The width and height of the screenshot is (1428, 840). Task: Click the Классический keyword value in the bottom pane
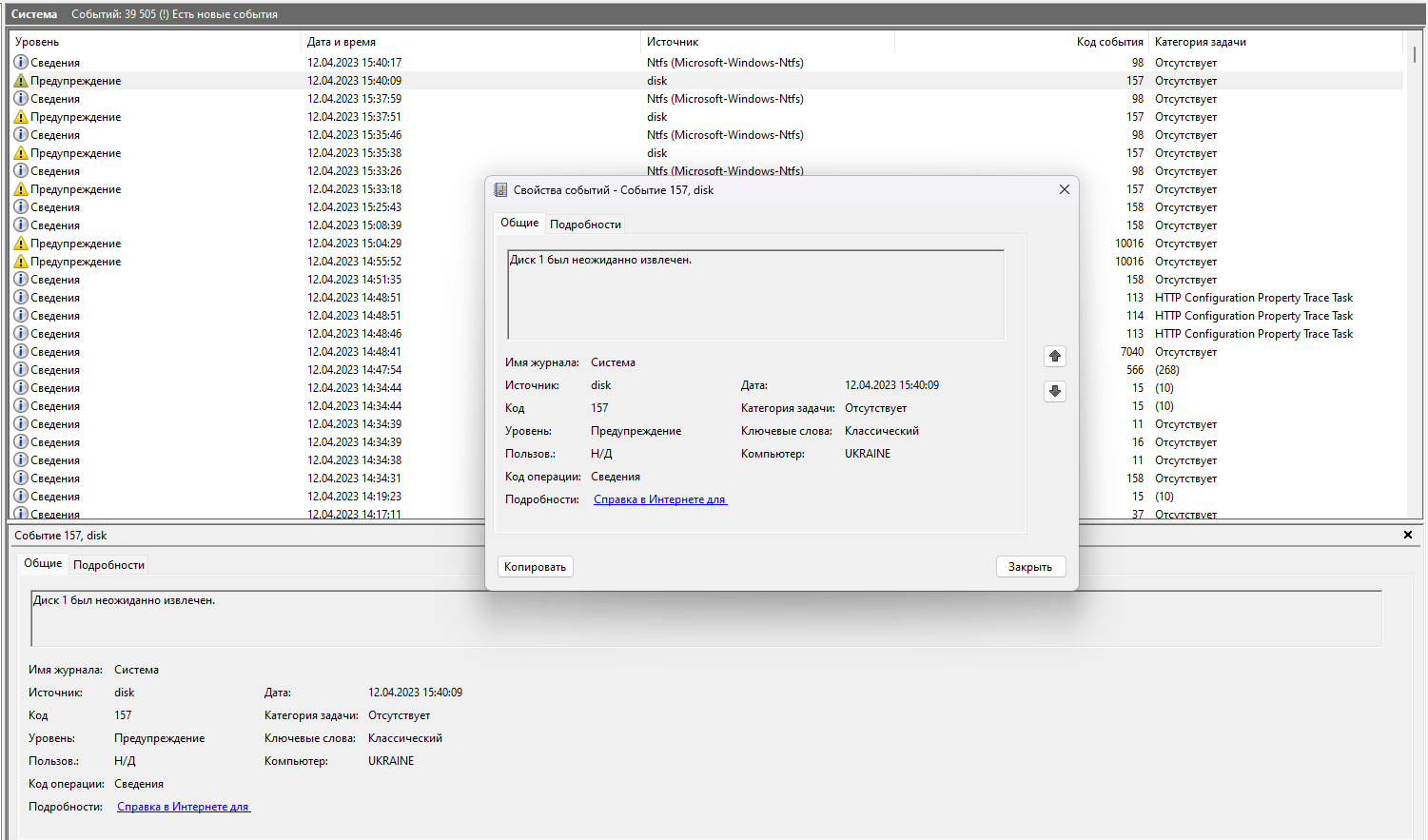[405, 738]
